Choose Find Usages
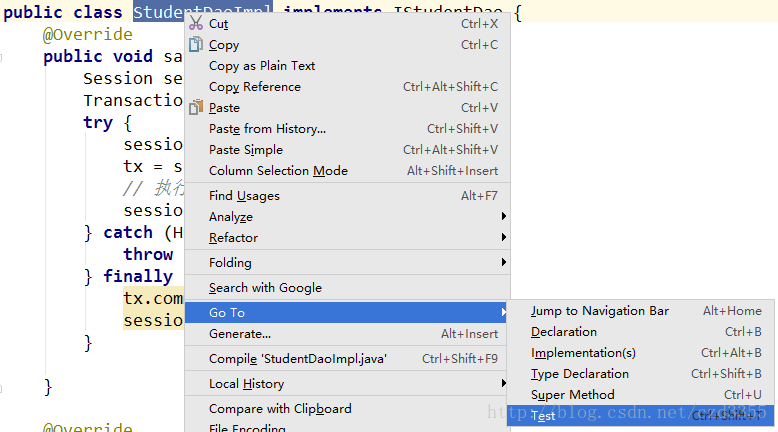778x432 pixels. 244,196
